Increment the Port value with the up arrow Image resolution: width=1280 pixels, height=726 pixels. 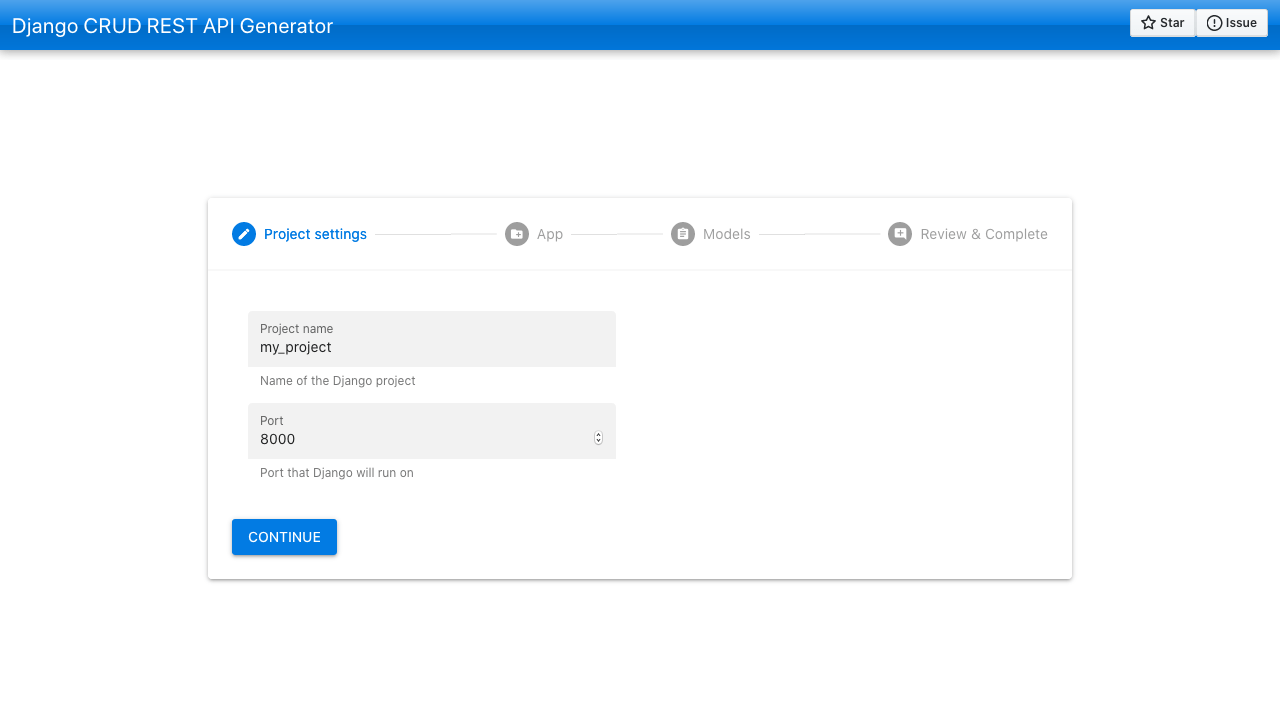[x=598, y=433]
